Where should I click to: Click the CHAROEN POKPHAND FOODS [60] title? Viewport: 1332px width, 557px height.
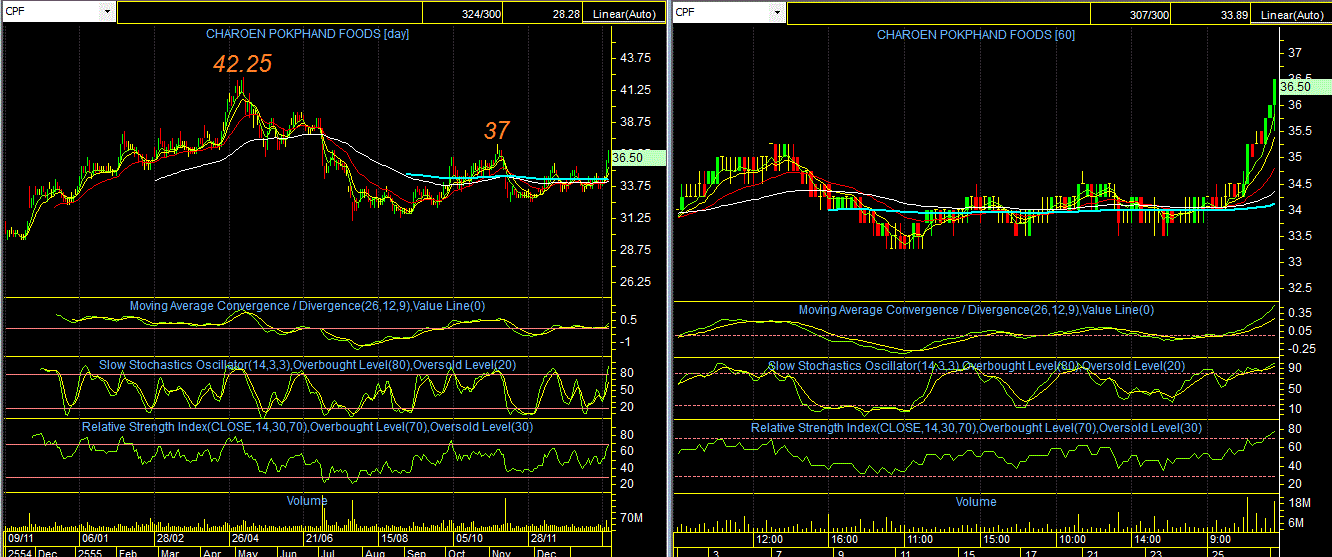[x=976, y=34]
